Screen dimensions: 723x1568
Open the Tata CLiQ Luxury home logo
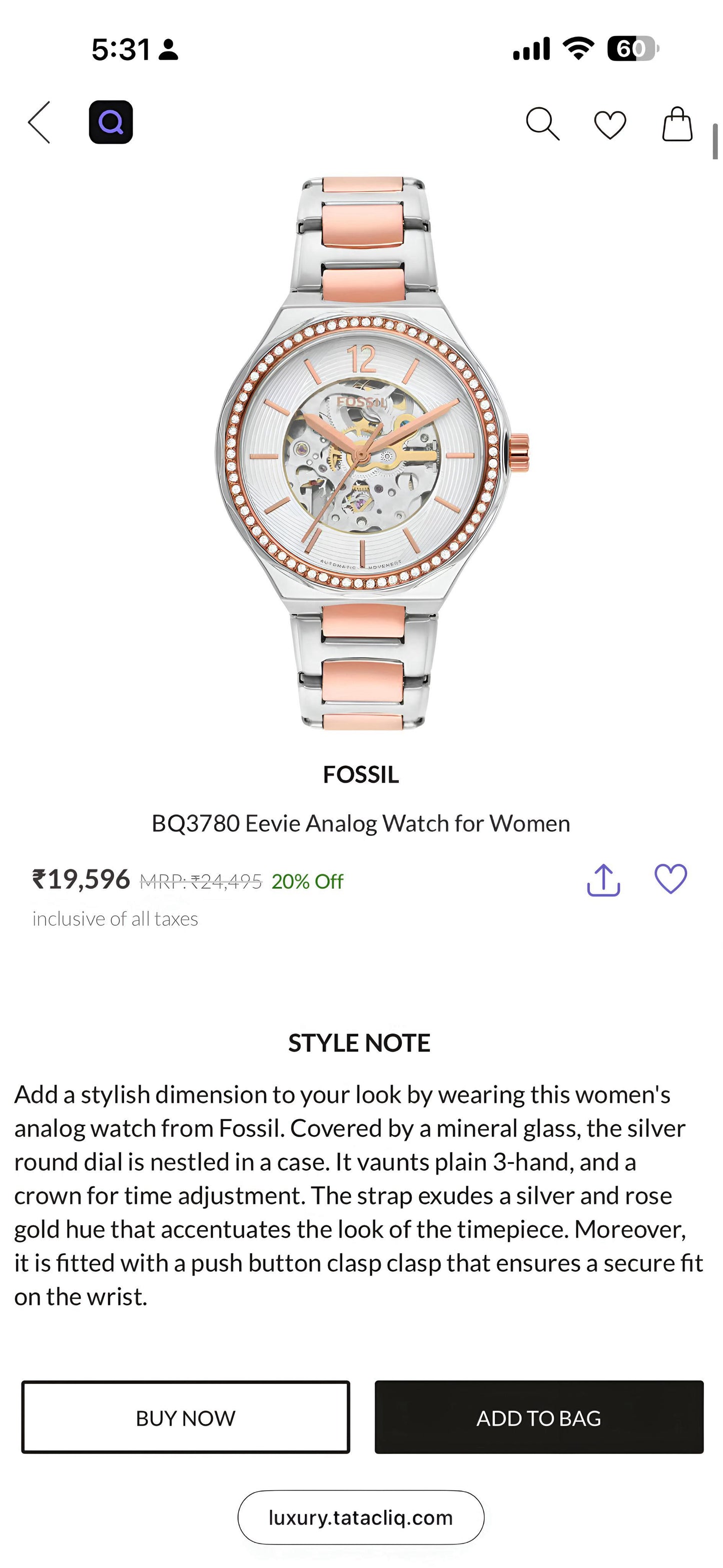111,122
